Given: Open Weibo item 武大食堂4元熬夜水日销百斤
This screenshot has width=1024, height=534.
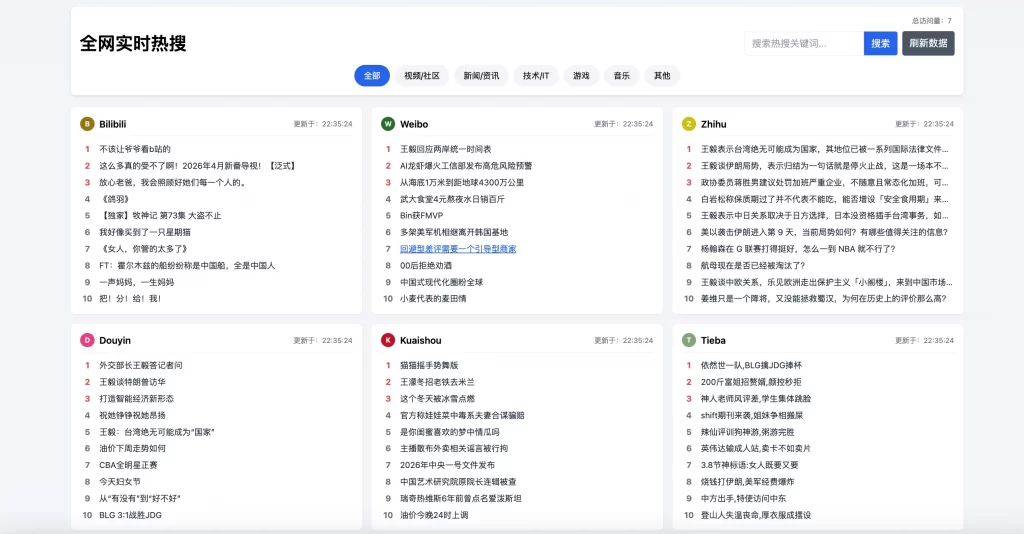Looking at the screenshot, I should pos(453,199).
